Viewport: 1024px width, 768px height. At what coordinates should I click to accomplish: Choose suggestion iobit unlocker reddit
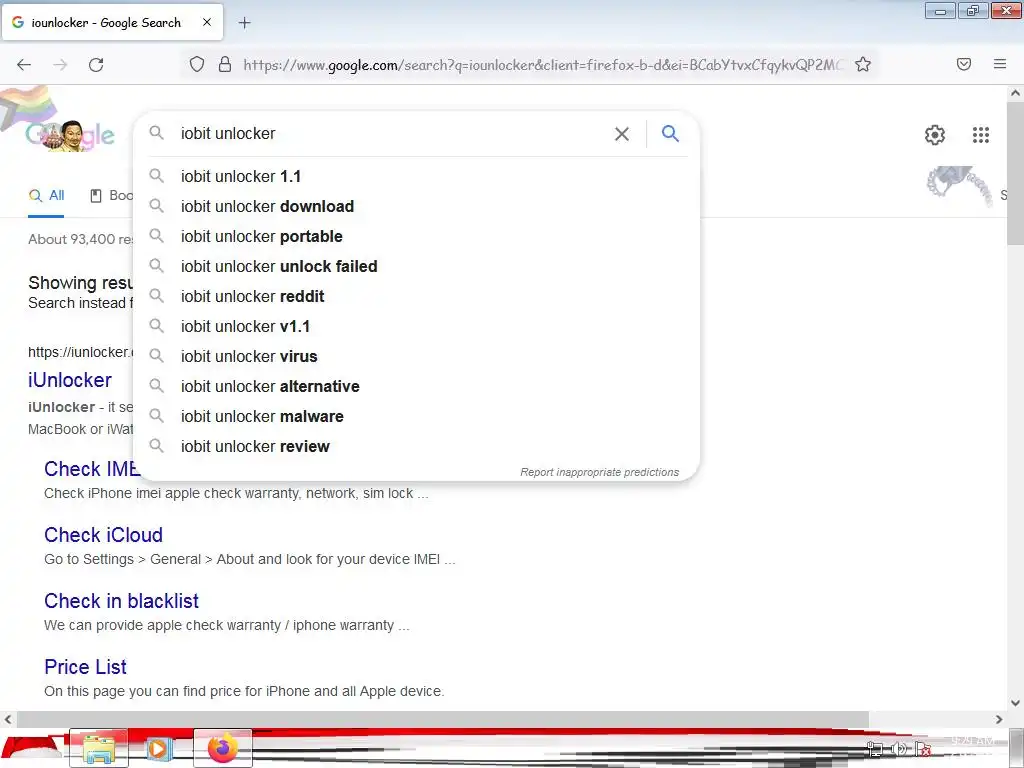coord(416,296)
